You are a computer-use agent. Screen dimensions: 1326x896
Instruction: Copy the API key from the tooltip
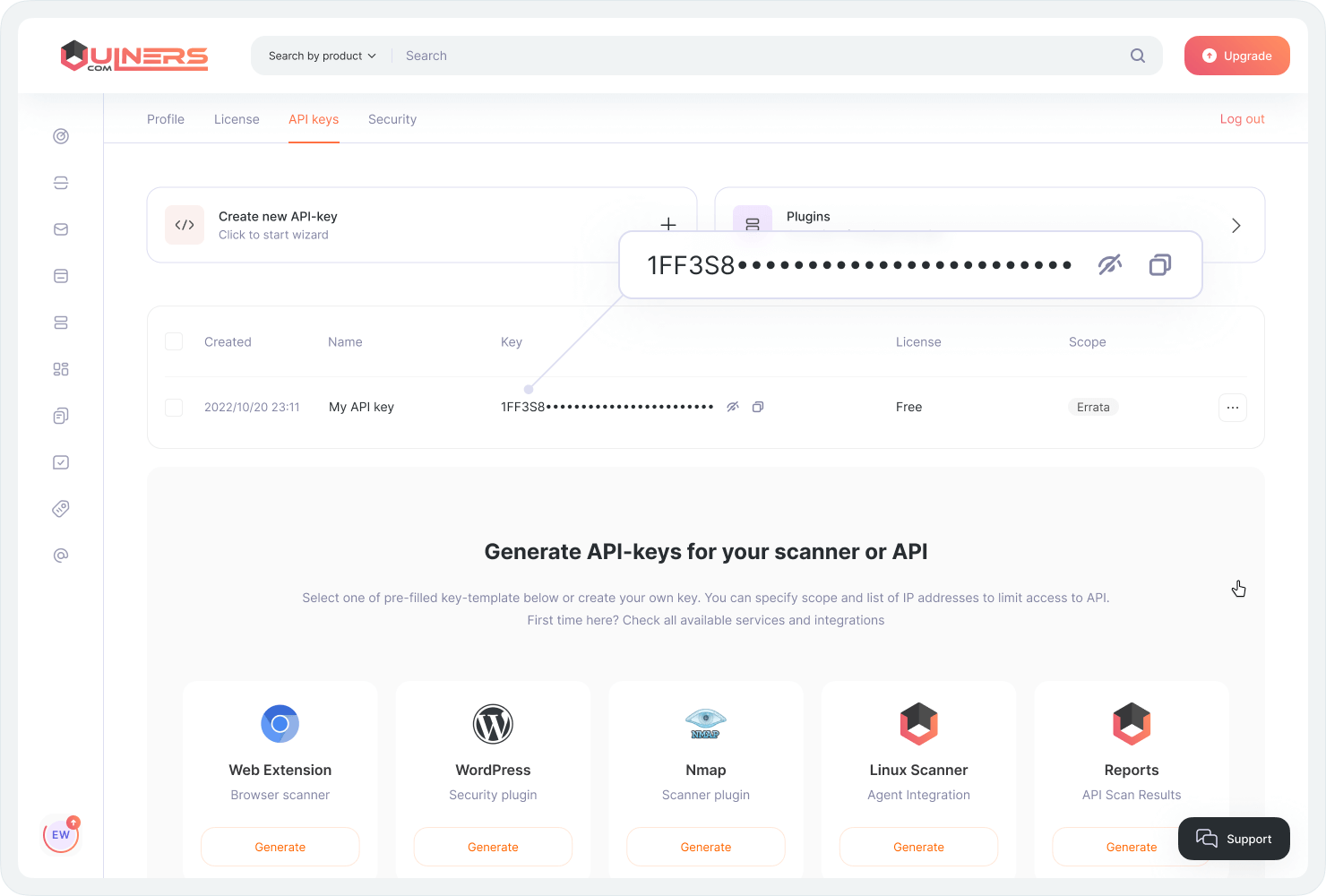point(1159,264)
